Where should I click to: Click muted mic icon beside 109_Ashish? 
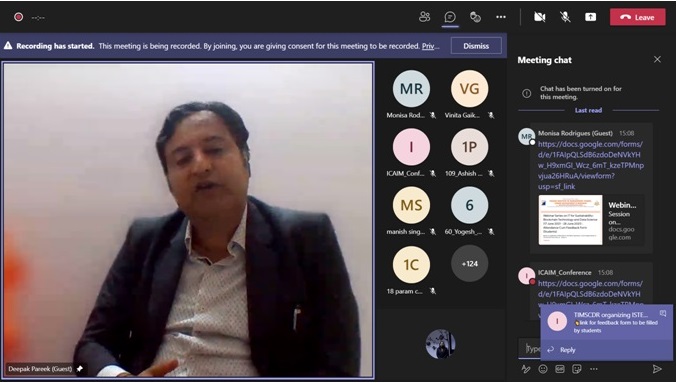click(x=491, y=174)
